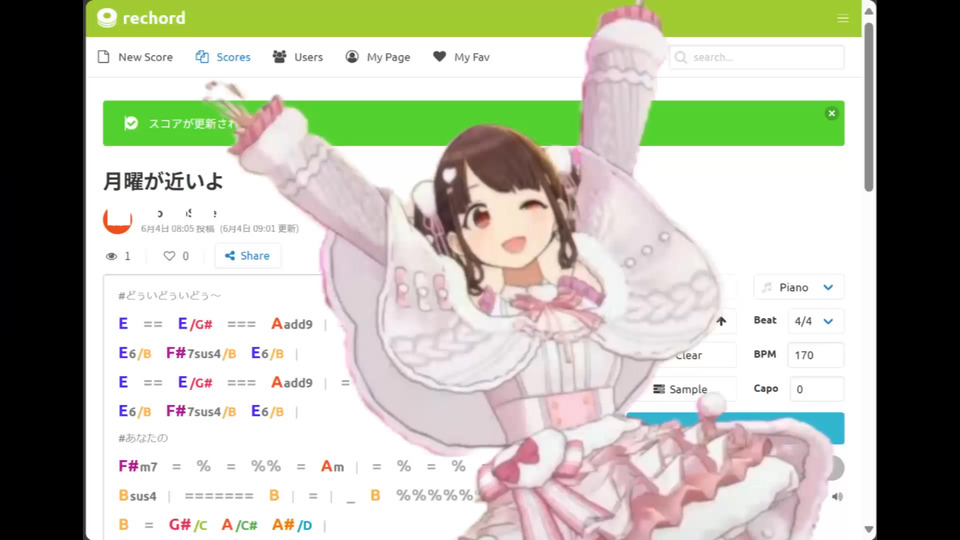Image resolution: width=960 pixels, height=540 pixels.
Task: Open the author's avatar
Action: click(118, 220)
